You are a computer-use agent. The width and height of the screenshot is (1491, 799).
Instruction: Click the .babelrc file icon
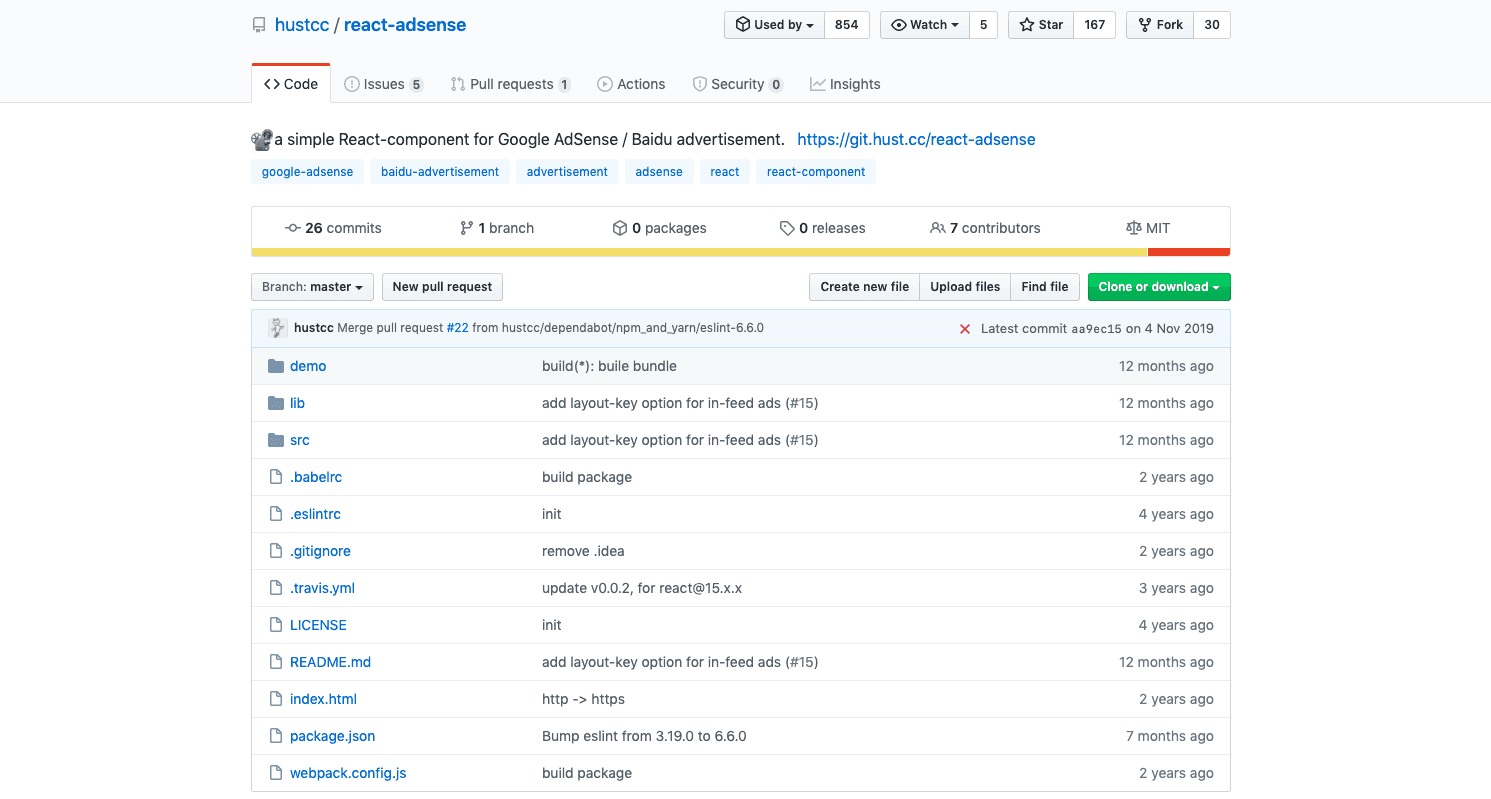(x=276, y=477)
